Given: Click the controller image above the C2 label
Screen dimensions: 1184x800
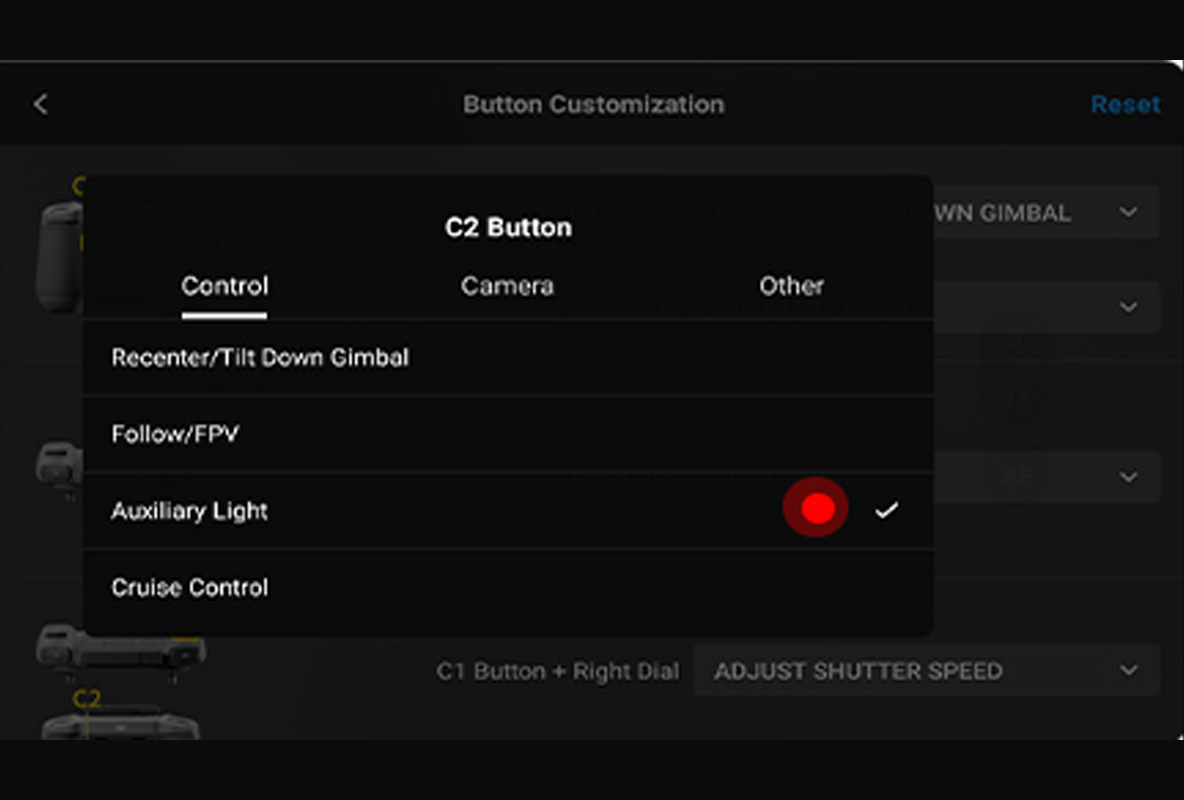Looking at the screenshot, I should (x=120, y=650).
